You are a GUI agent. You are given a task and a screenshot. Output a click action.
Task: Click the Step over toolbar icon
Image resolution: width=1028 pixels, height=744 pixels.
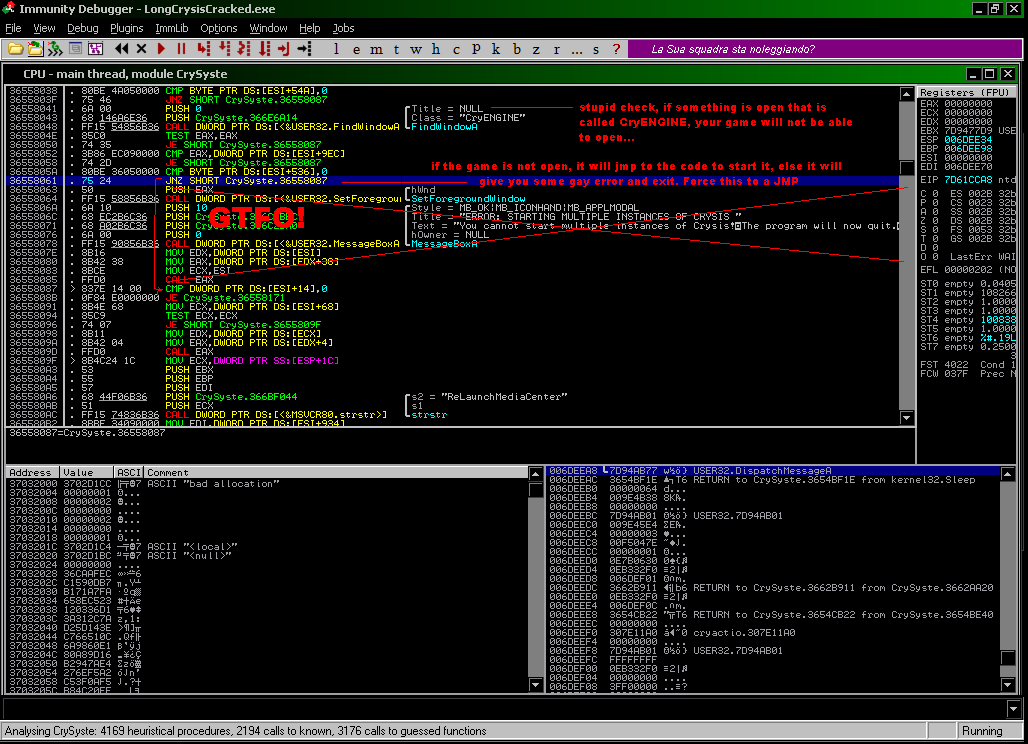[x=224, y=49]
